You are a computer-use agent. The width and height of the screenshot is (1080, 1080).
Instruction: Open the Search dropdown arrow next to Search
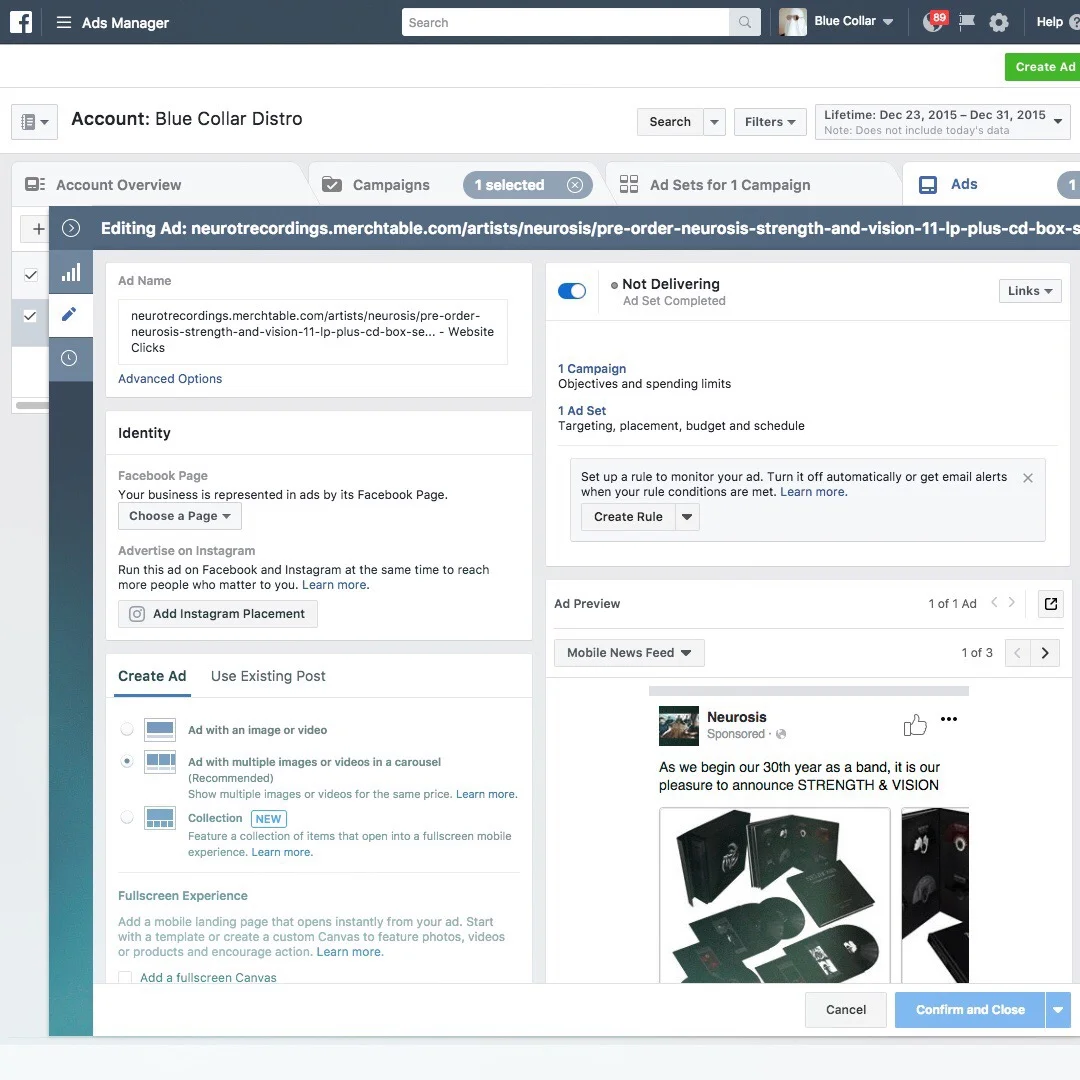[714, 122]
